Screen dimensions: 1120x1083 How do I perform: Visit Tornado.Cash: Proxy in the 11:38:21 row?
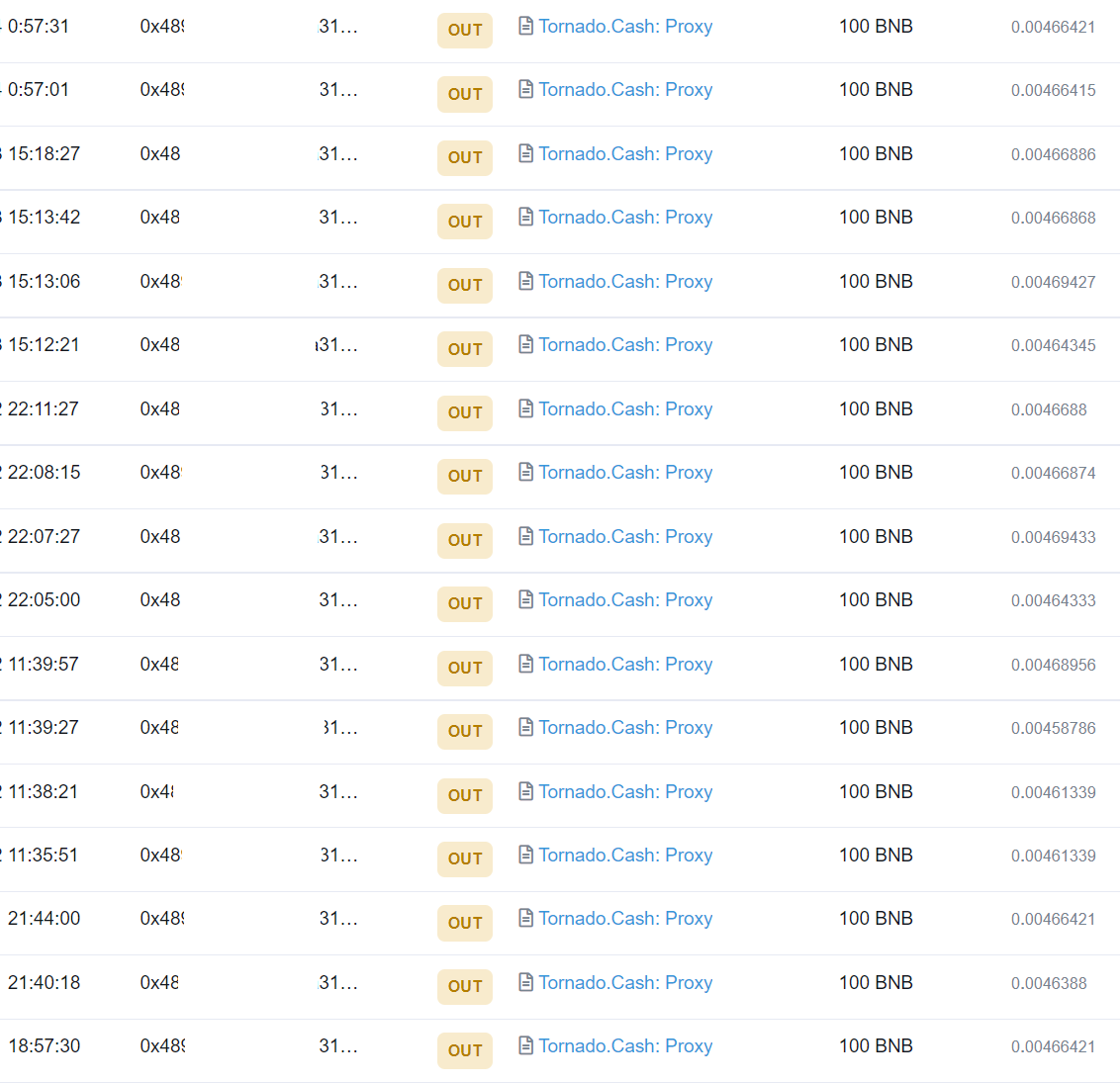pos(625,792)
